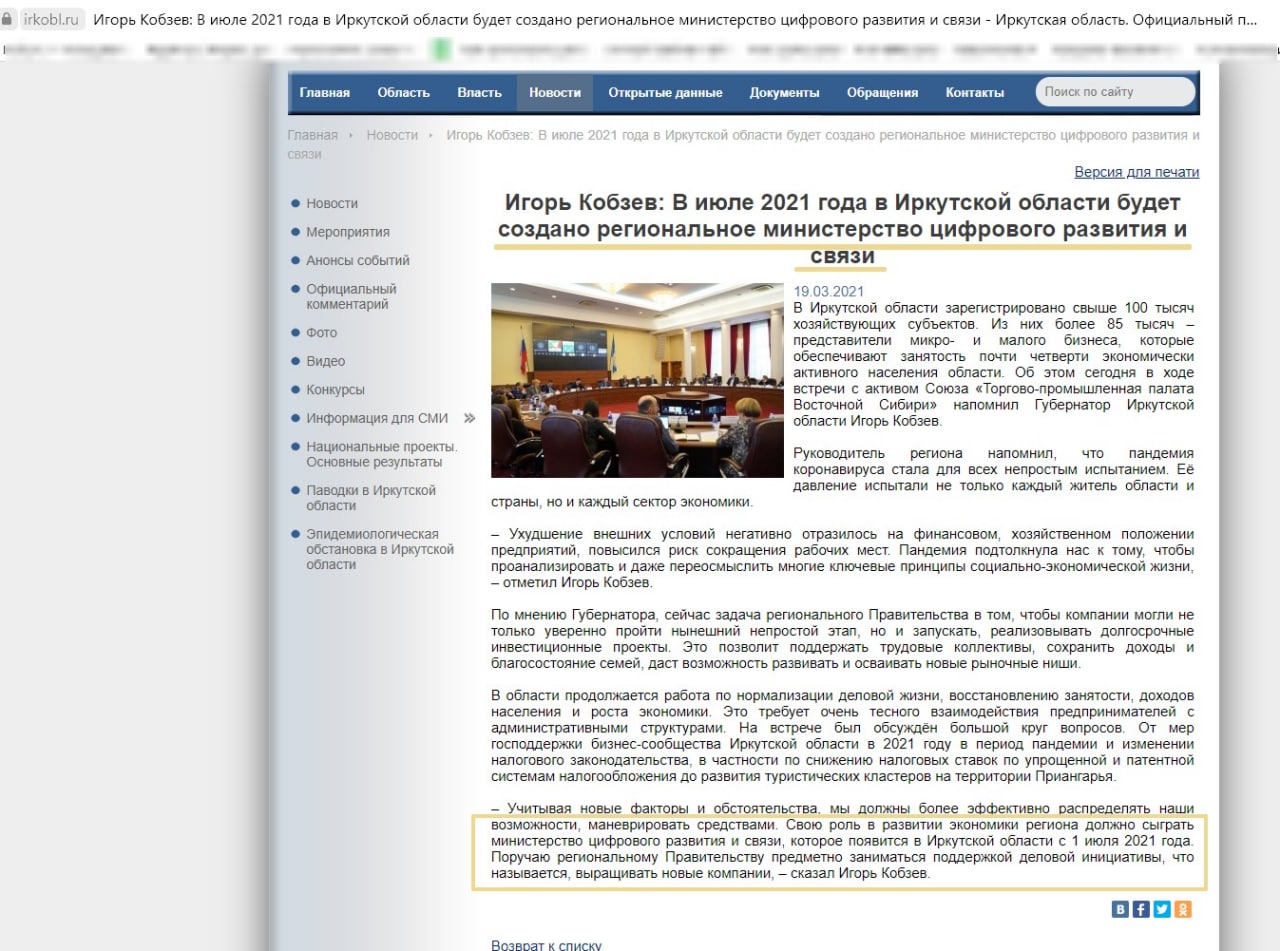Share article on Twitter icon
1280x951 pixels.
(x=1162, y=909)
